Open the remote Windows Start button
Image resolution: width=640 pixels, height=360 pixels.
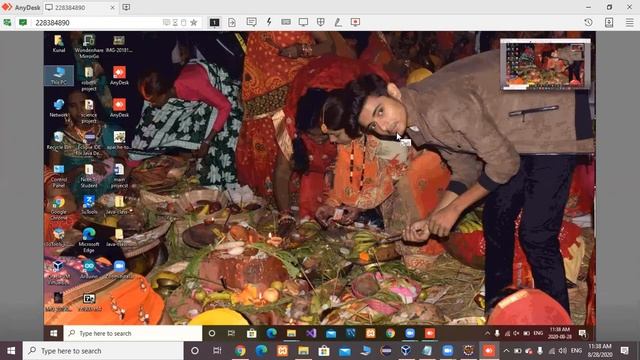[53, 333]
